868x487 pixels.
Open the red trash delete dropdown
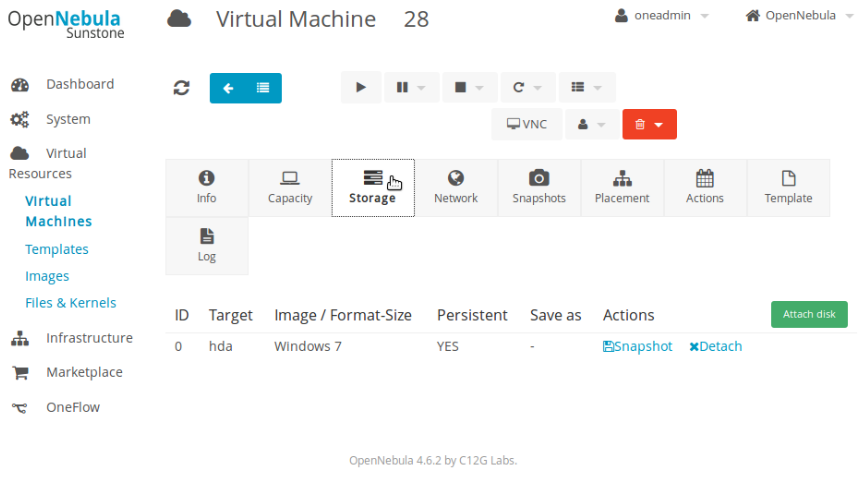(649, 125)
